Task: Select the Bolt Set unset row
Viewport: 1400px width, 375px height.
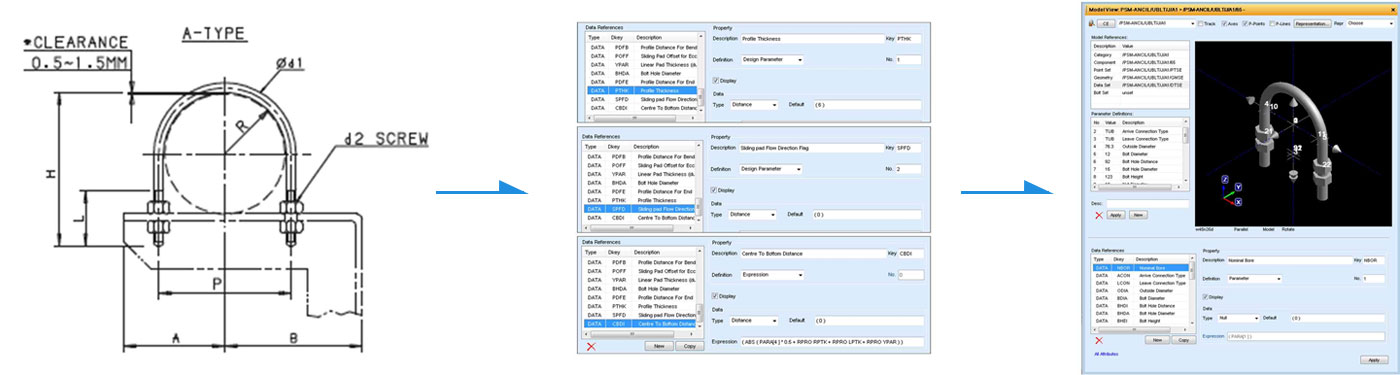Action: click(x=1140, y=93)
